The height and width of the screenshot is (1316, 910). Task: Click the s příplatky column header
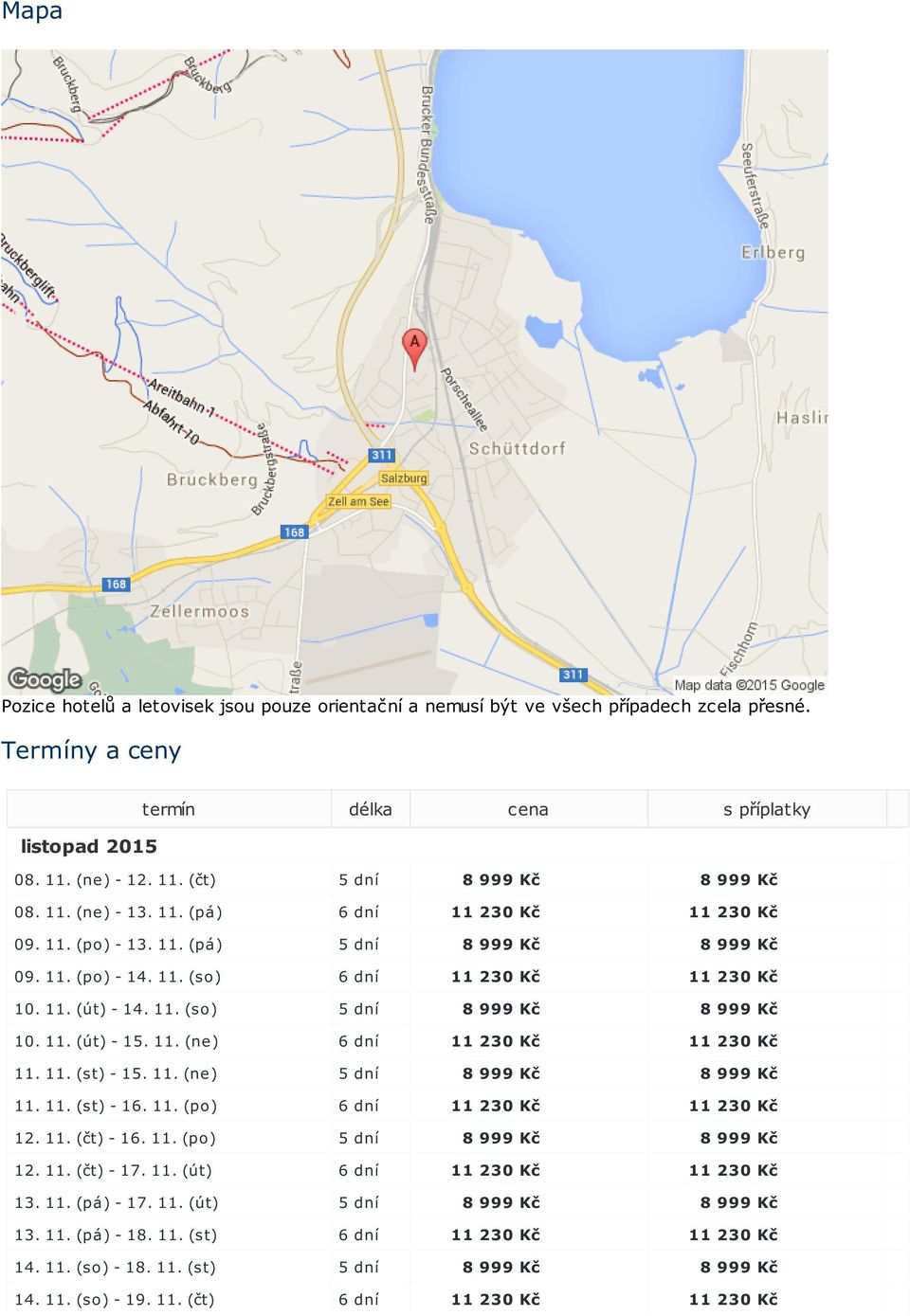point(767,809)
